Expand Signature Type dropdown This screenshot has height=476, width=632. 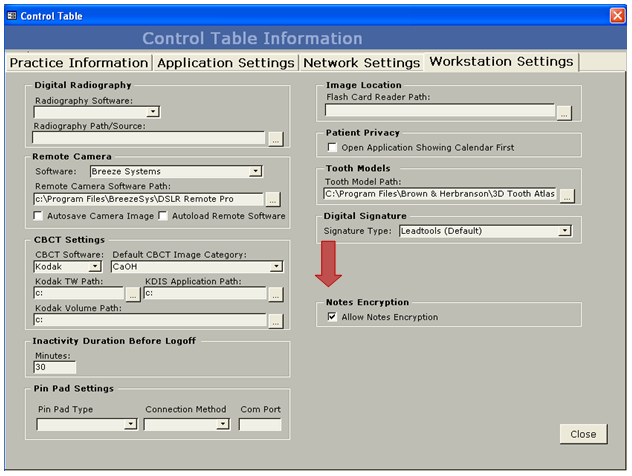pos(565,231)
